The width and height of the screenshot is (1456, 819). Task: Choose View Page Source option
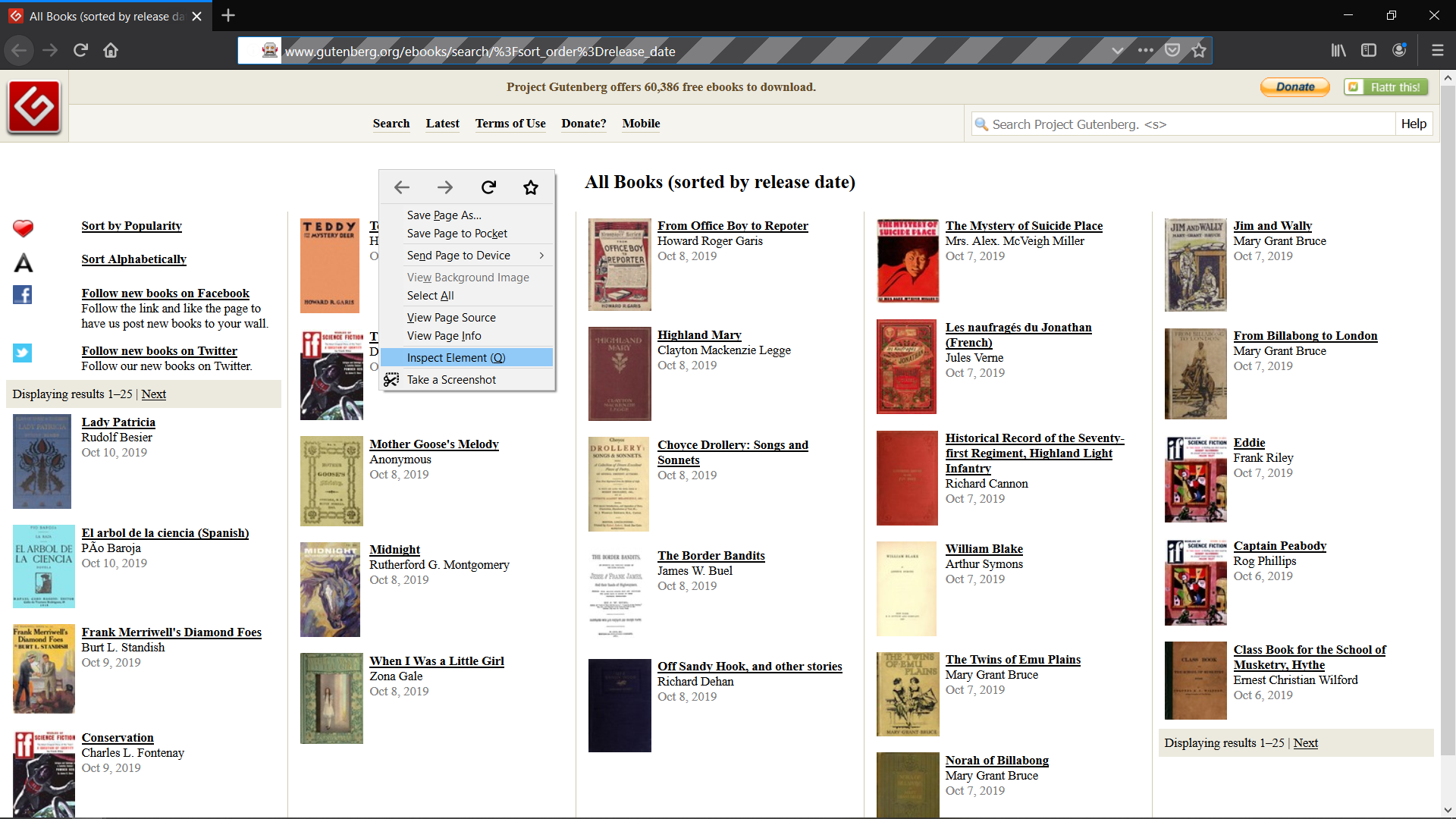point(451,318)
